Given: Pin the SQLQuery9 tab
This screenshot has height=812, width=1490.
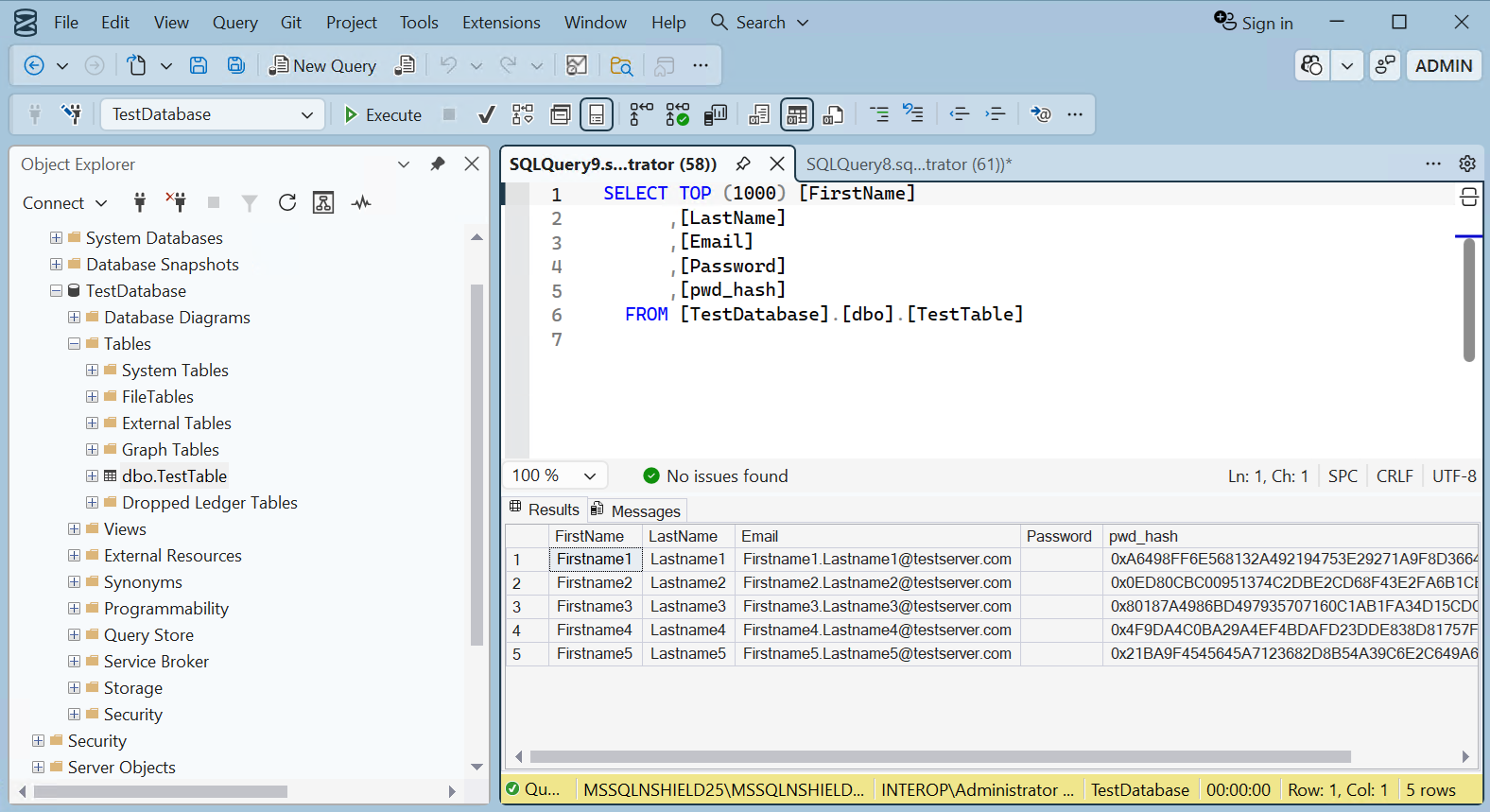Looking at the screenshot, I should (743, 164).
